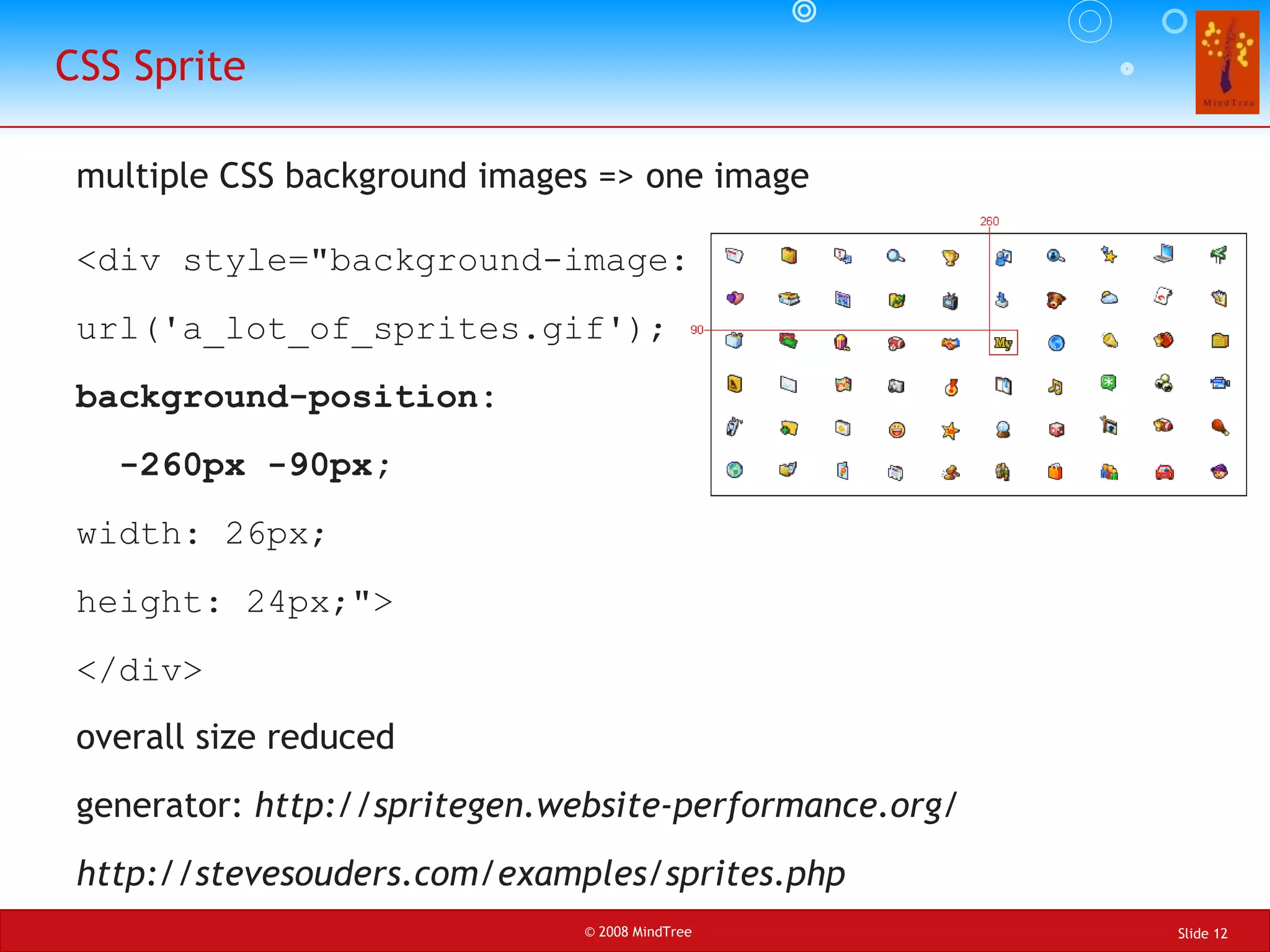Select the chicken drumstick sprite icon

(1220, 427)
